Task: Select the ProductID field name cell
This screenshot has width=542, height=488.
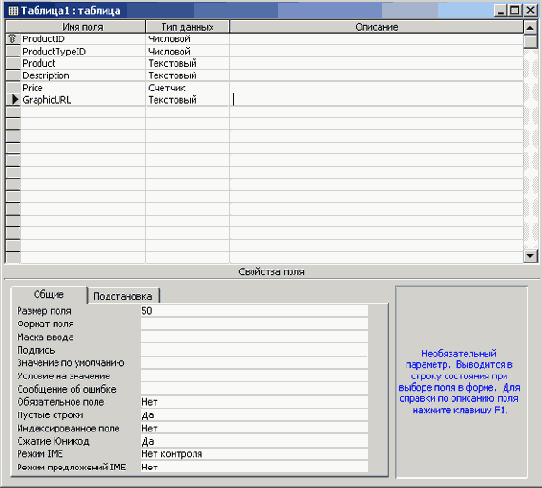Action: (x=83, y=39)
